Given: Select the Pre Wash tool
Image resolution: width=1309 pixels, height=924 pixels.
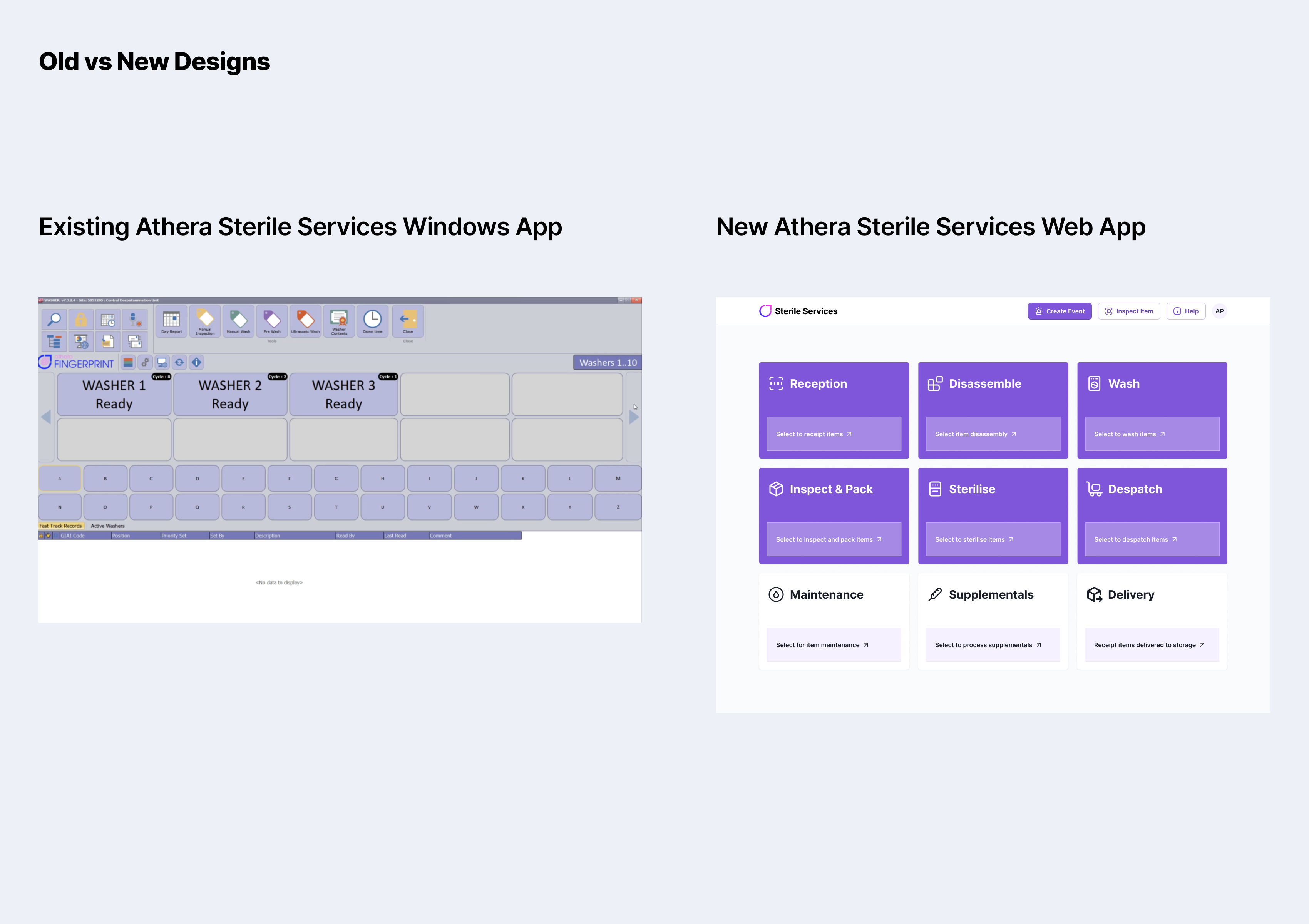Looking at the screenshot, I should 272,321.
